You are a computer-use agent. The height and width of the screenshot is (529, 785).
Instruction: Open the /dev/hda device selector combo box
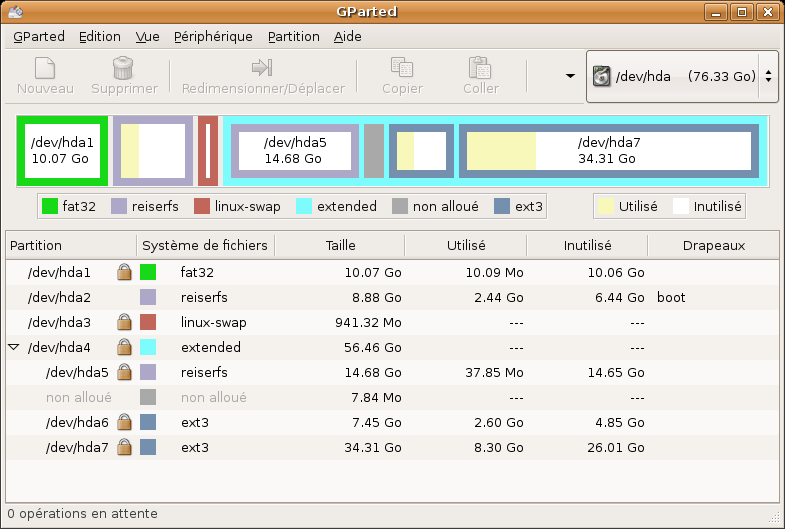(x=682, y=77)
